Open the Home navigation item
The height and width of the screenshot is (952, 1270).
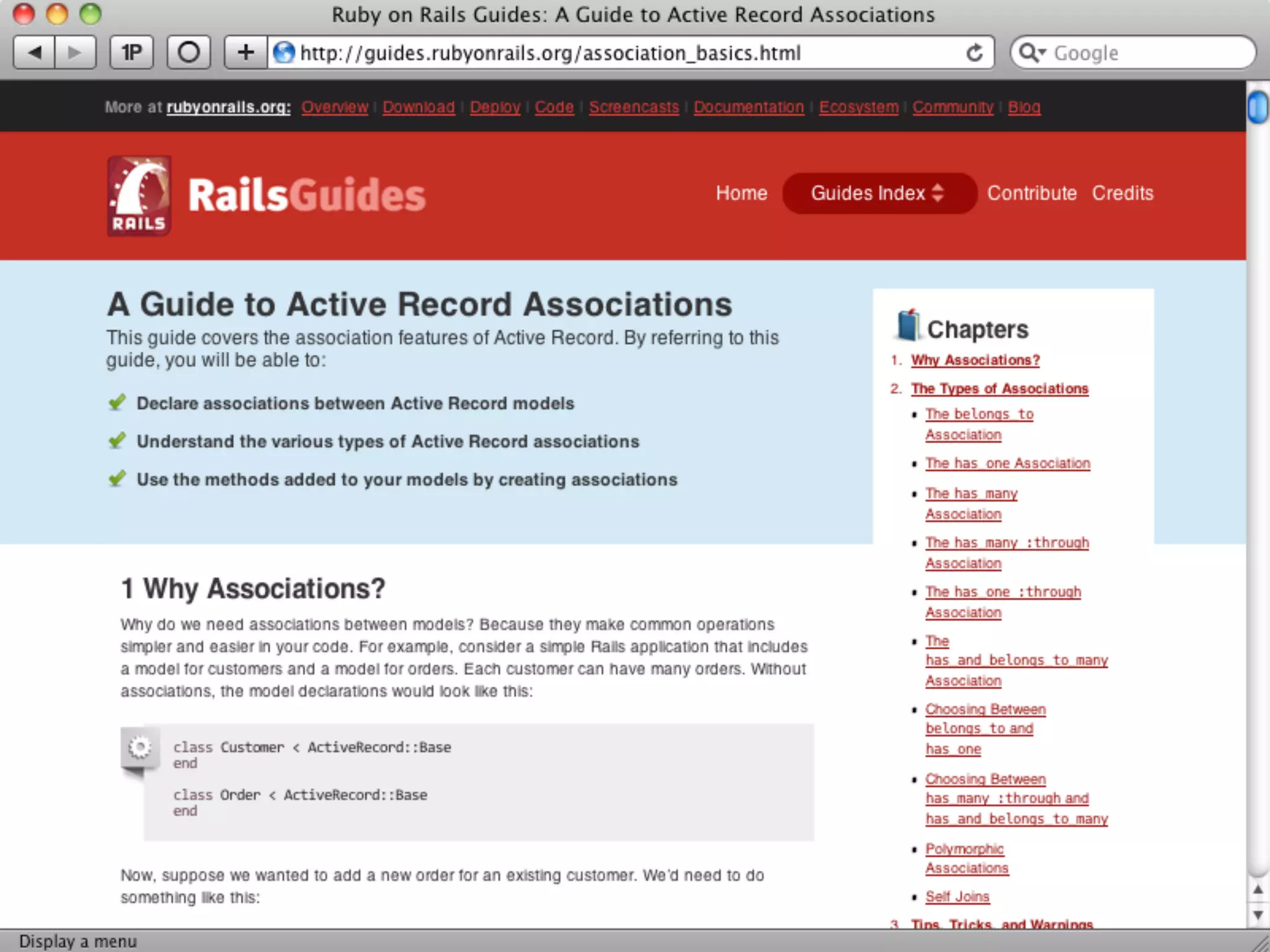click(741, 193)
